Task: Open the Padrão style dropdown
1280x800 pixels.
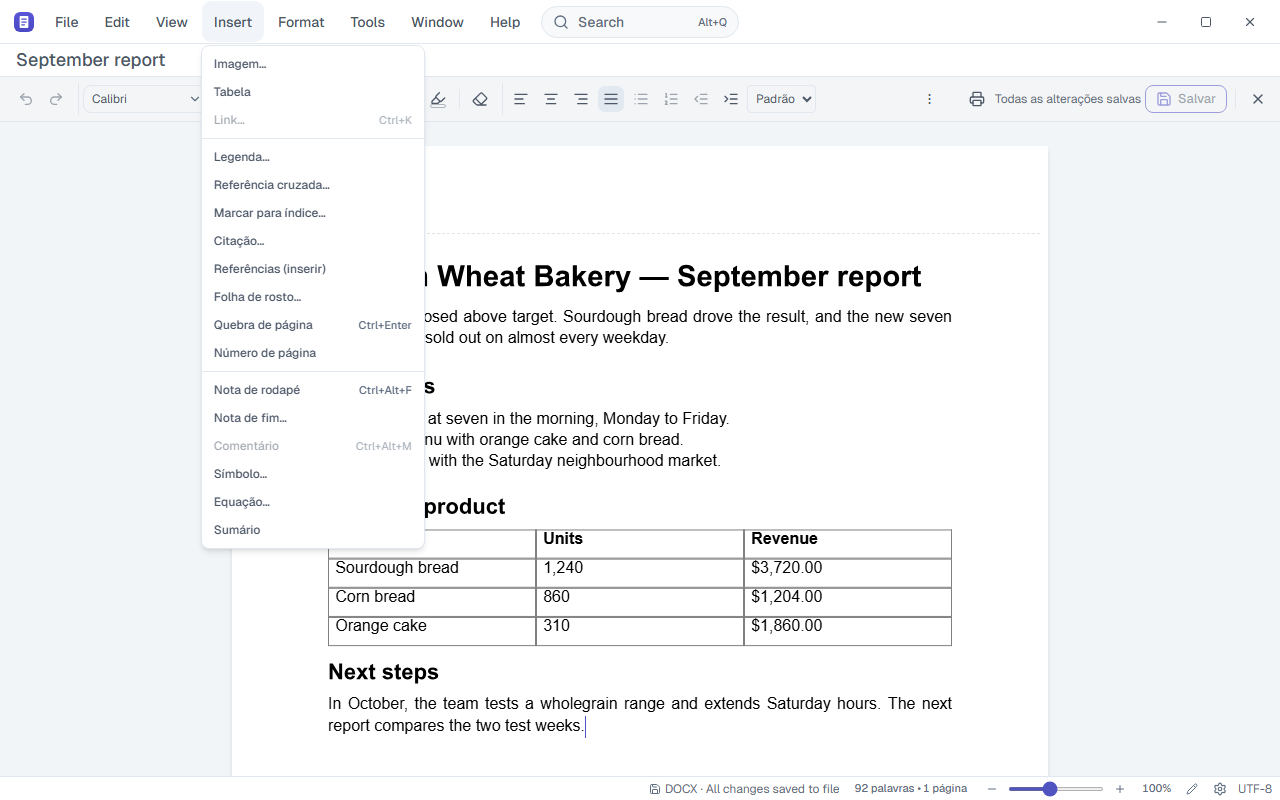Action: point(781,99)
